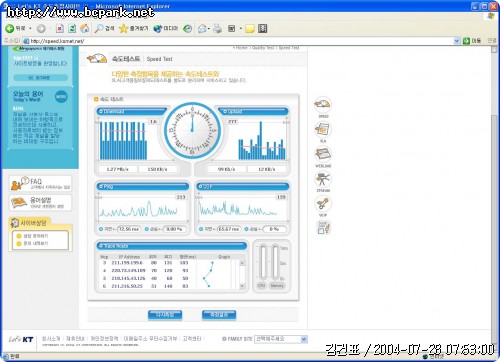Open the Edit button dropdown arrow
This screenshot has width=500, height=362.
pyautogui.click(x=240, y=29)
